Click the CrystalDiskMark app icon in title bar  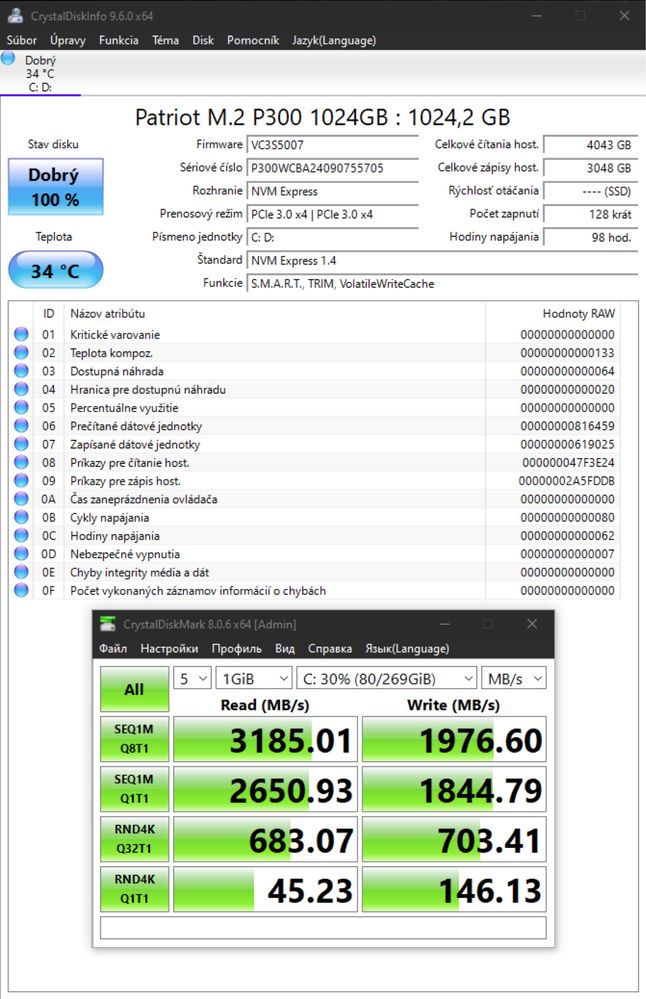tap(108, 624)
